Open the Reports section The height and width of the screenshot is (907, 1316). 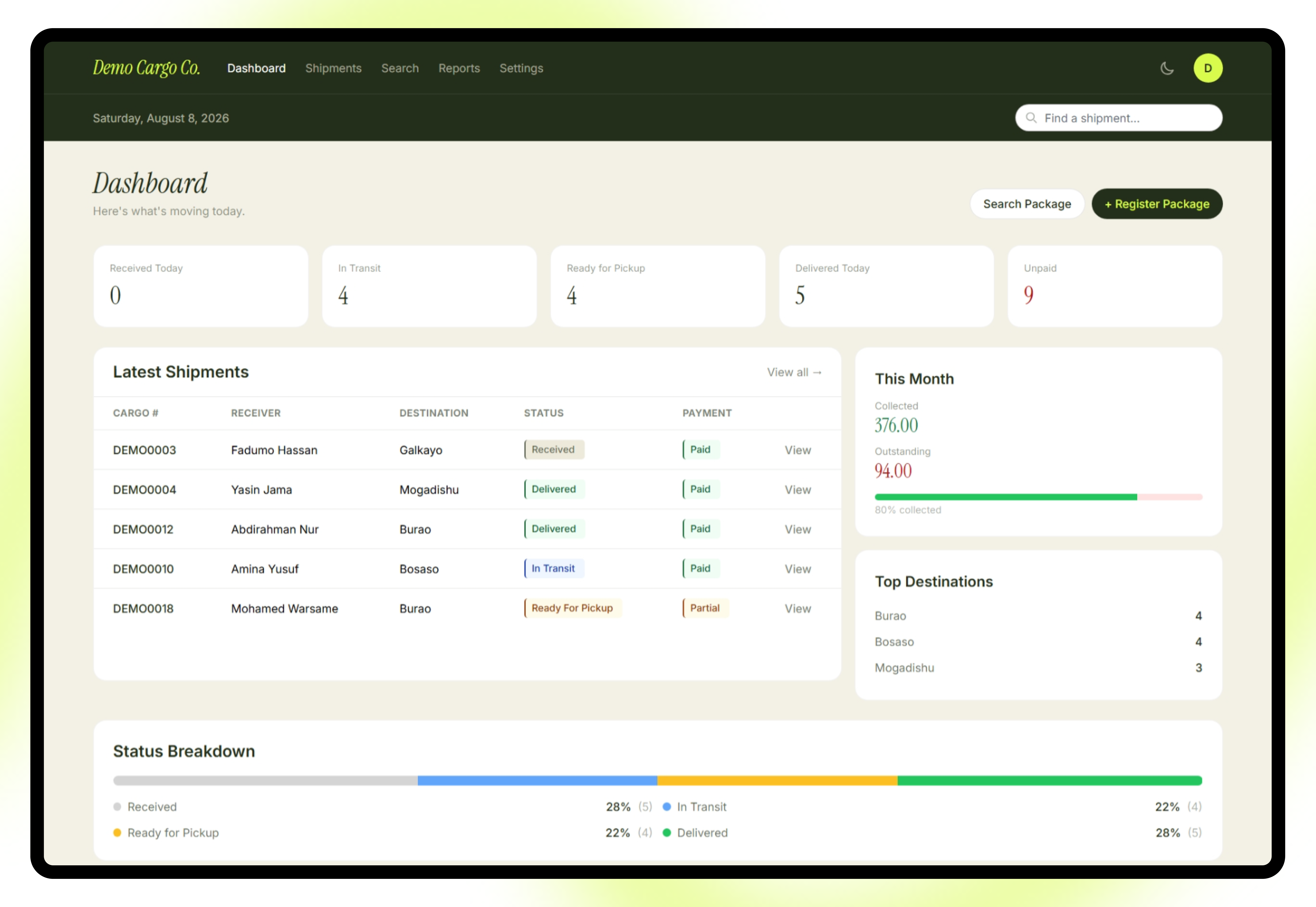[459, 68]
